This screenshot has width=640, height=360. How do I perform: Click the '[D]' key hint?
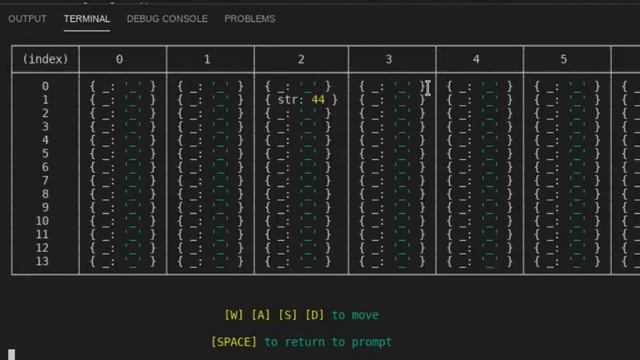[315, 315]
